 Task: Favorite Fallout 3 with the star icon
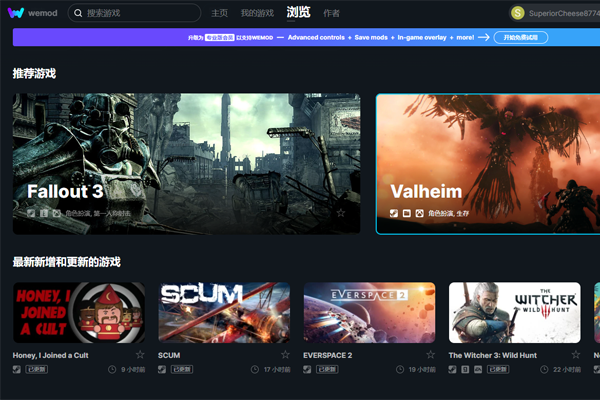click(341, 213)
